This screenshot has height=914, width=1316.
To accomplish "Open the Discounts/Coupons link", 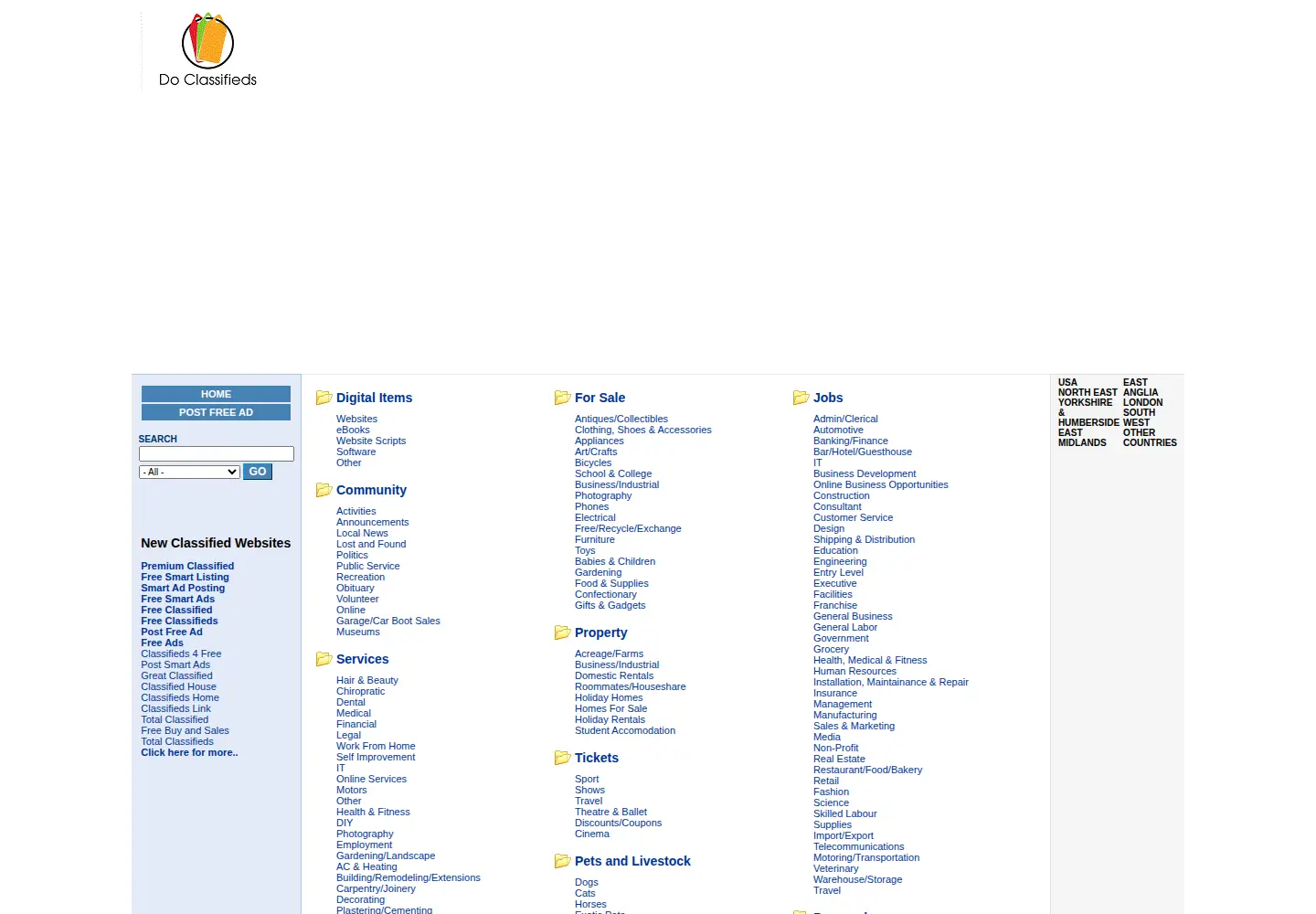I will tap(618, 823).
